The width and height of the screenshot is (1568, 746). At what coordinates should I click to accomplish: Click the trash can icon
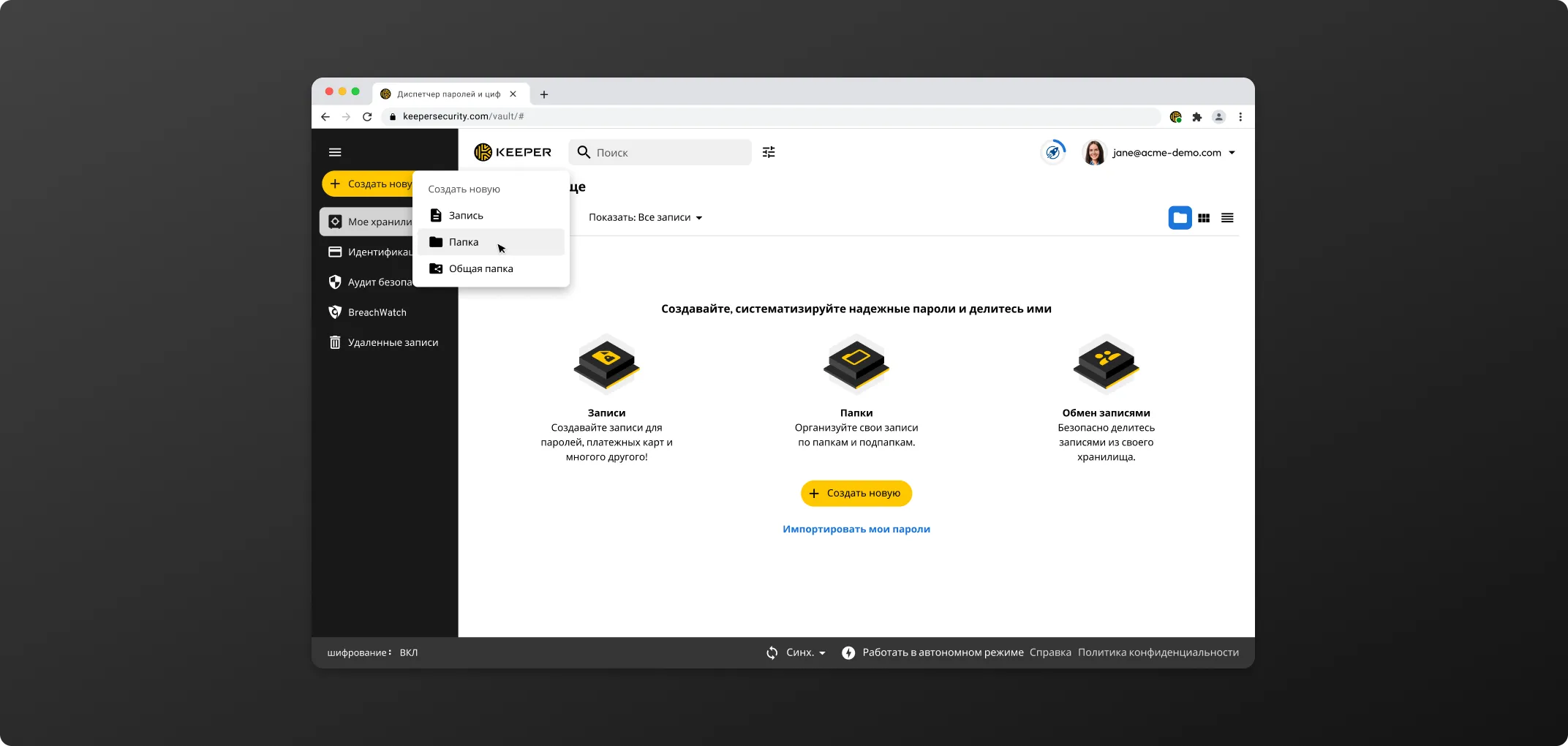coord(335,342)
